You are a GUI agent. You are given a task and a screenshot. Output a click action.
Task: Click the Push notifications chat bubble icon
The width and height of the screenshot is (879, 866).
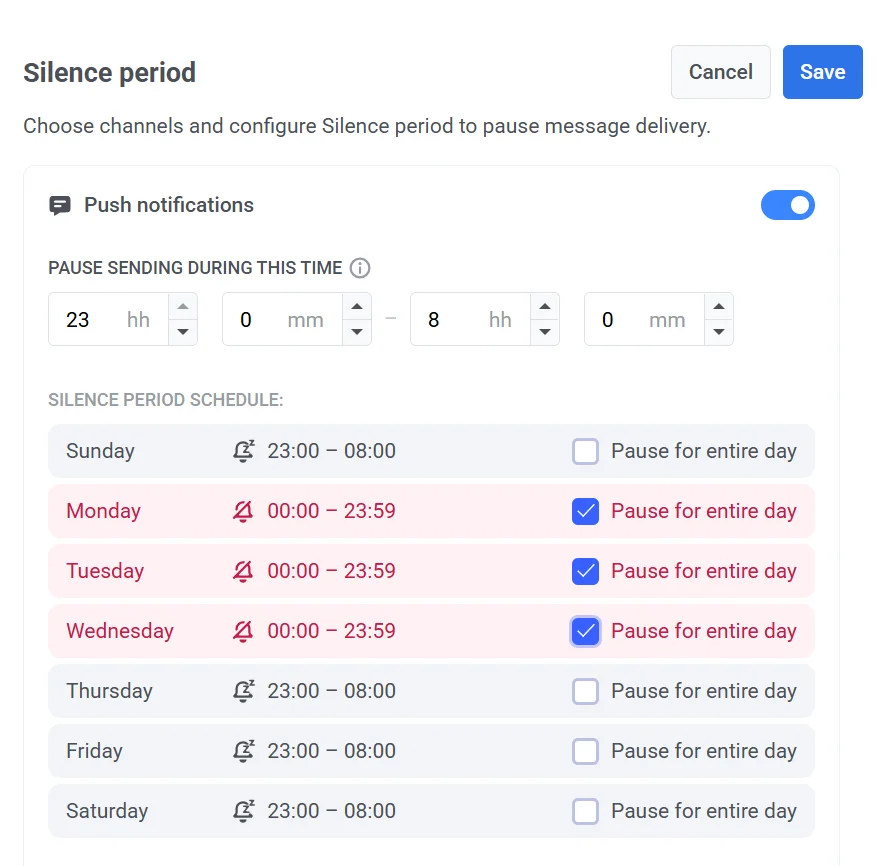pos(60,206)
